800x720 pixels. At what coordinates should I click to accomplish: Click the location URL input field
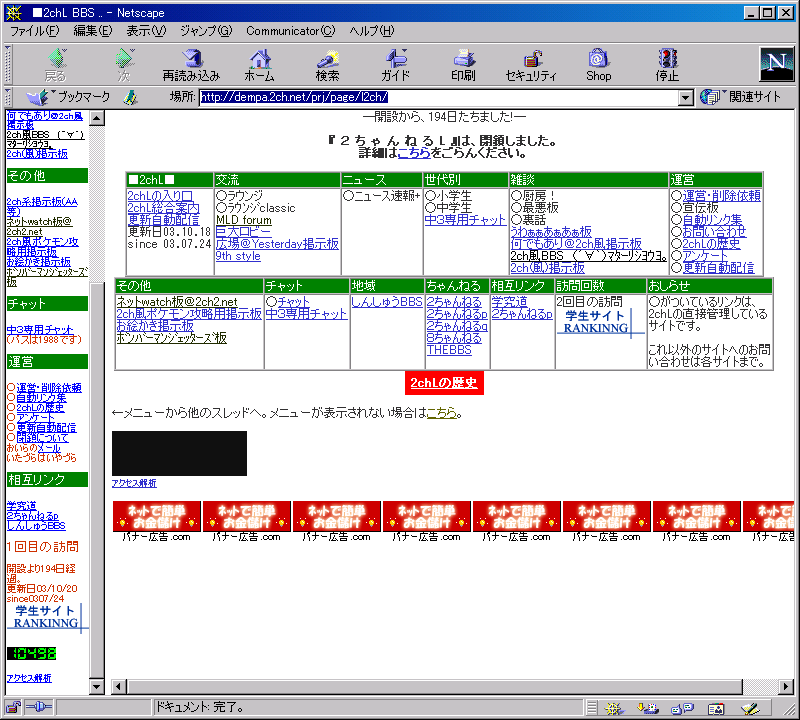(x=439, y=97)
